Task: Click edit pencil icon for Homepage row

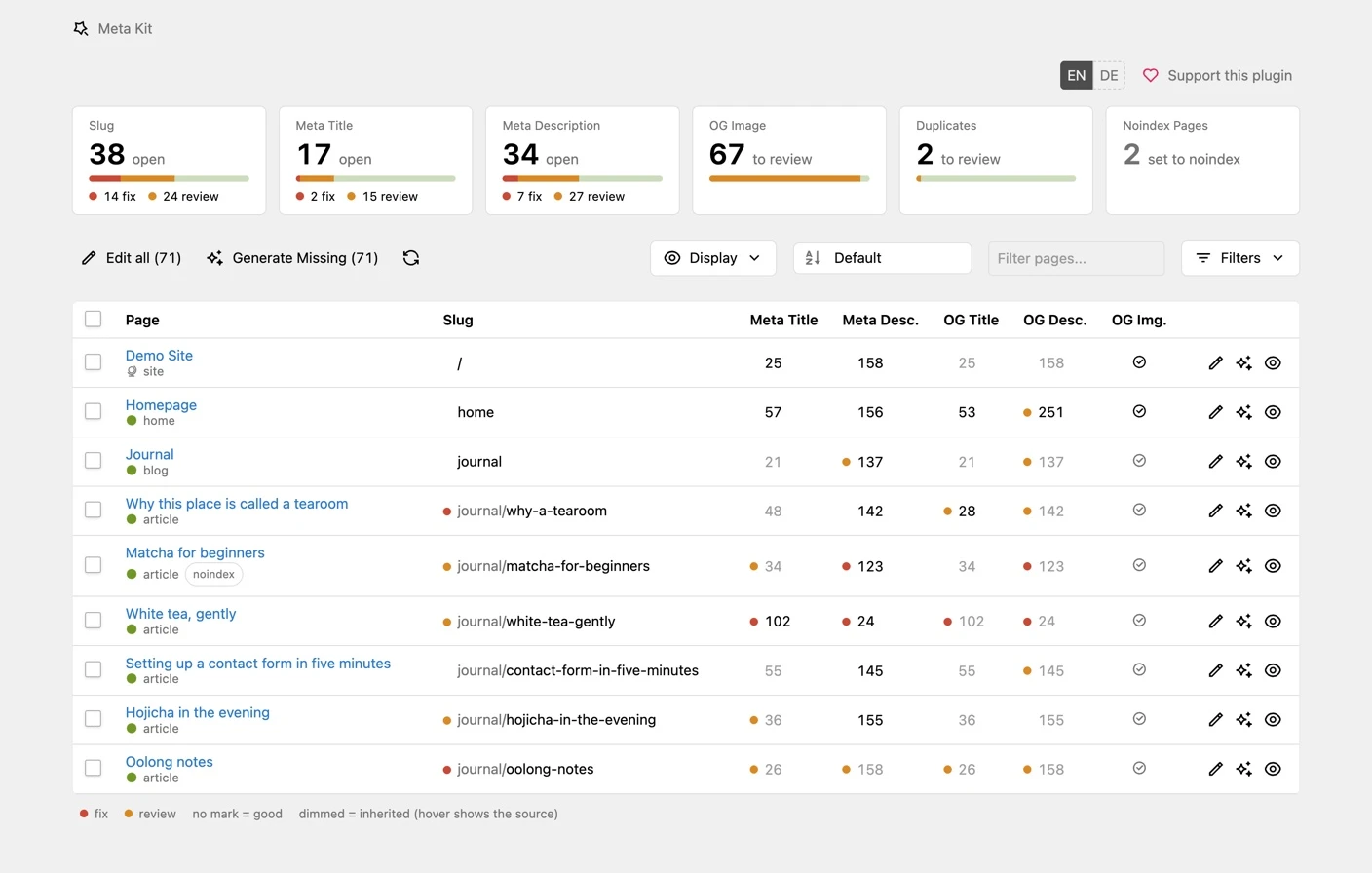Action: pyautogui.click(x=1215, y=412)
